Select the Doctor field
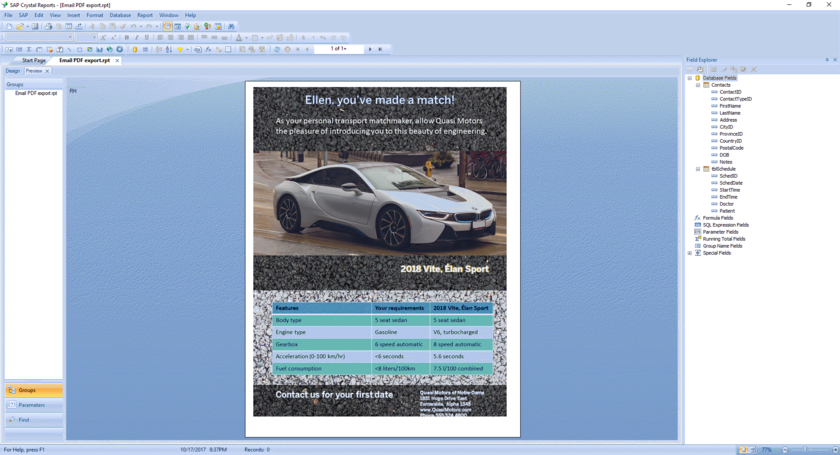Viewport: 840px width, 455px height. pos(726,204)
